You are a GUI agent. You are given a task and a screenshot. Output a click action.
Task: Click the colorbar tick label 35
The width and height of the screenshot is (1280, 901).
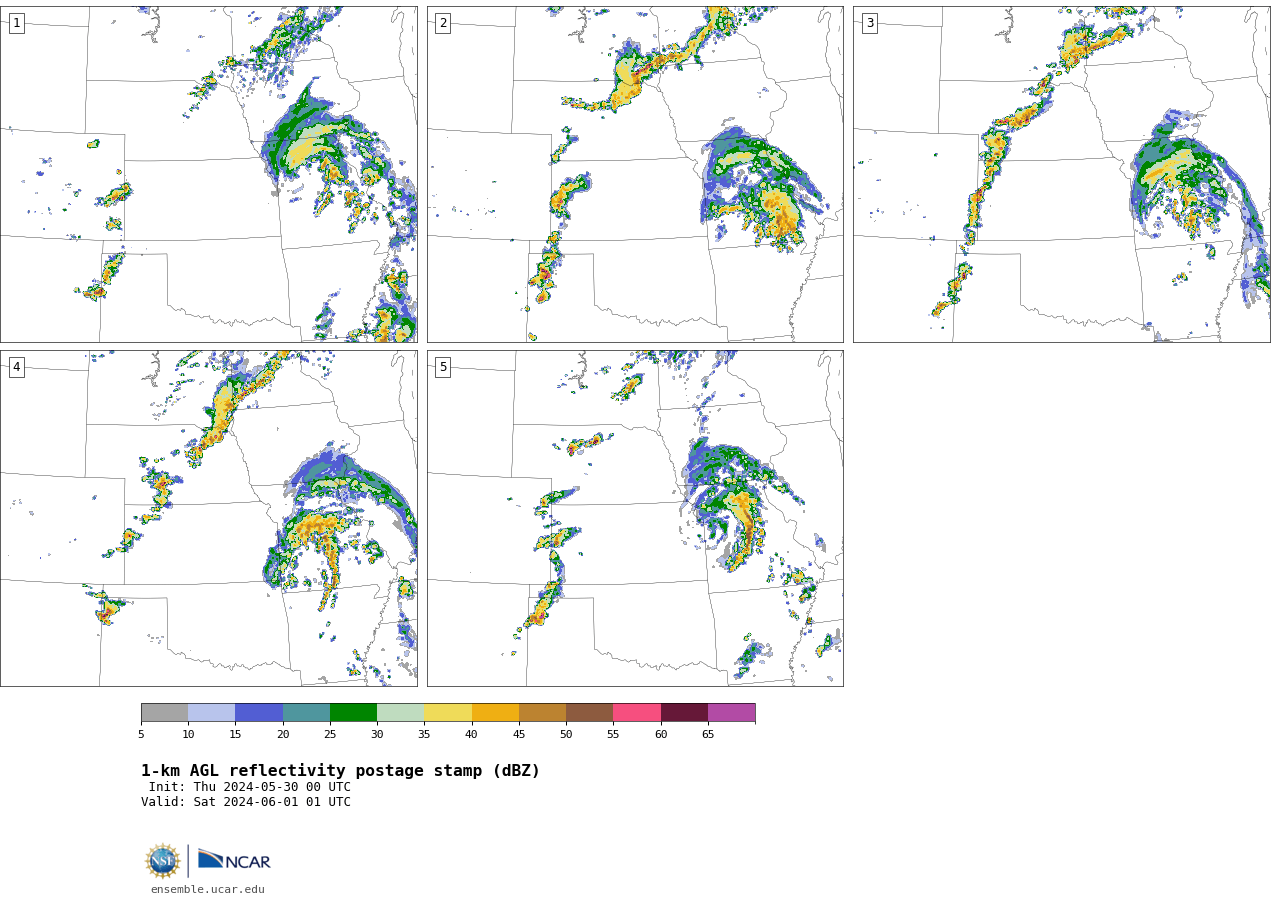pyautogui.click(x=424, y=735)
